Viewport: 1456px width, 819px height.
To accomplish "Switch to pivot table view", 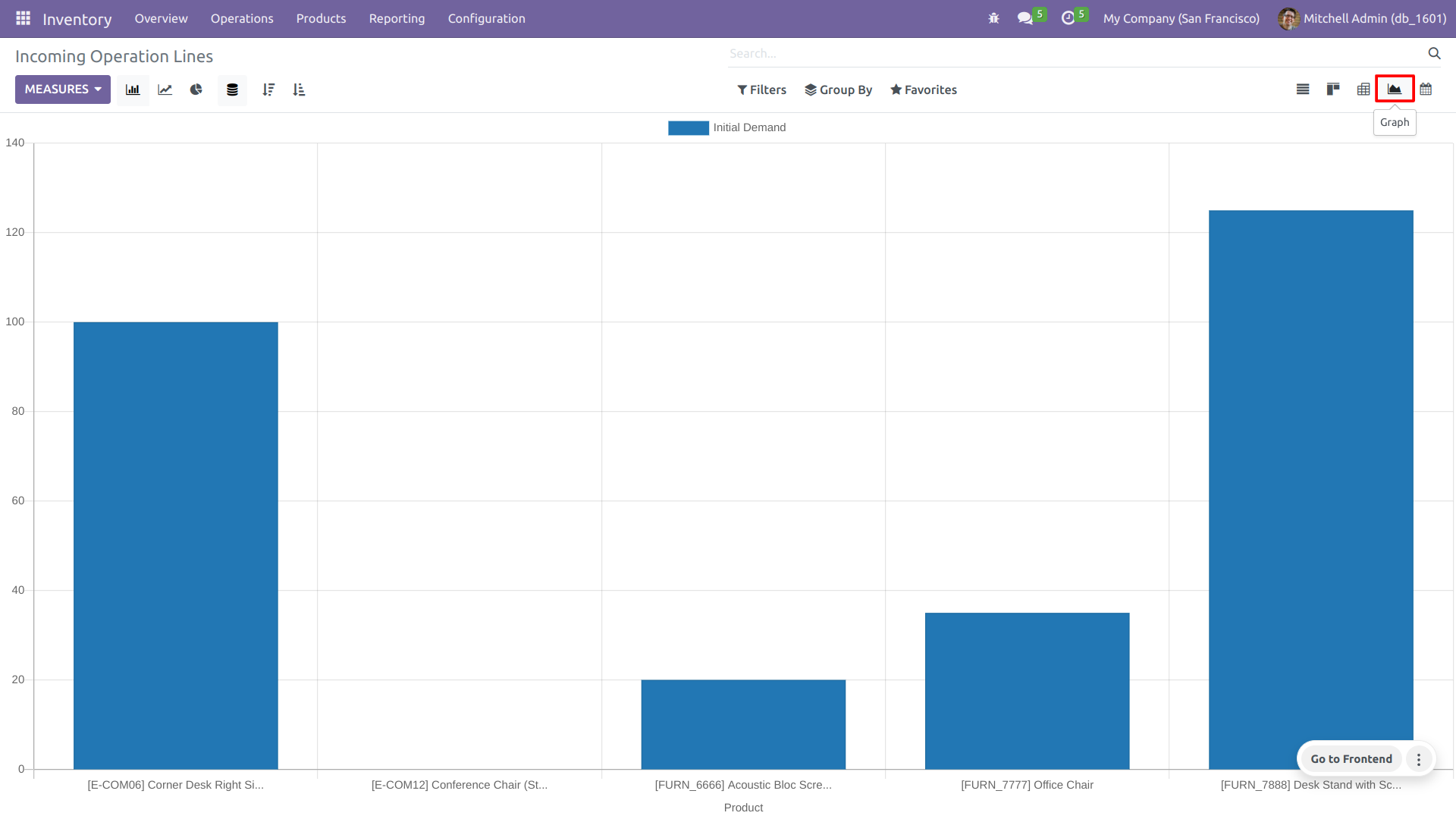I will [x=1363, y=89].
